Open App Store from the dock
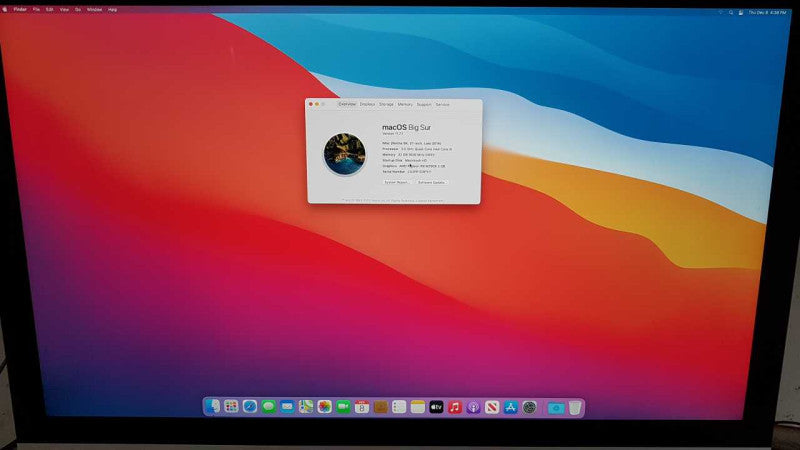 point(511,407)
